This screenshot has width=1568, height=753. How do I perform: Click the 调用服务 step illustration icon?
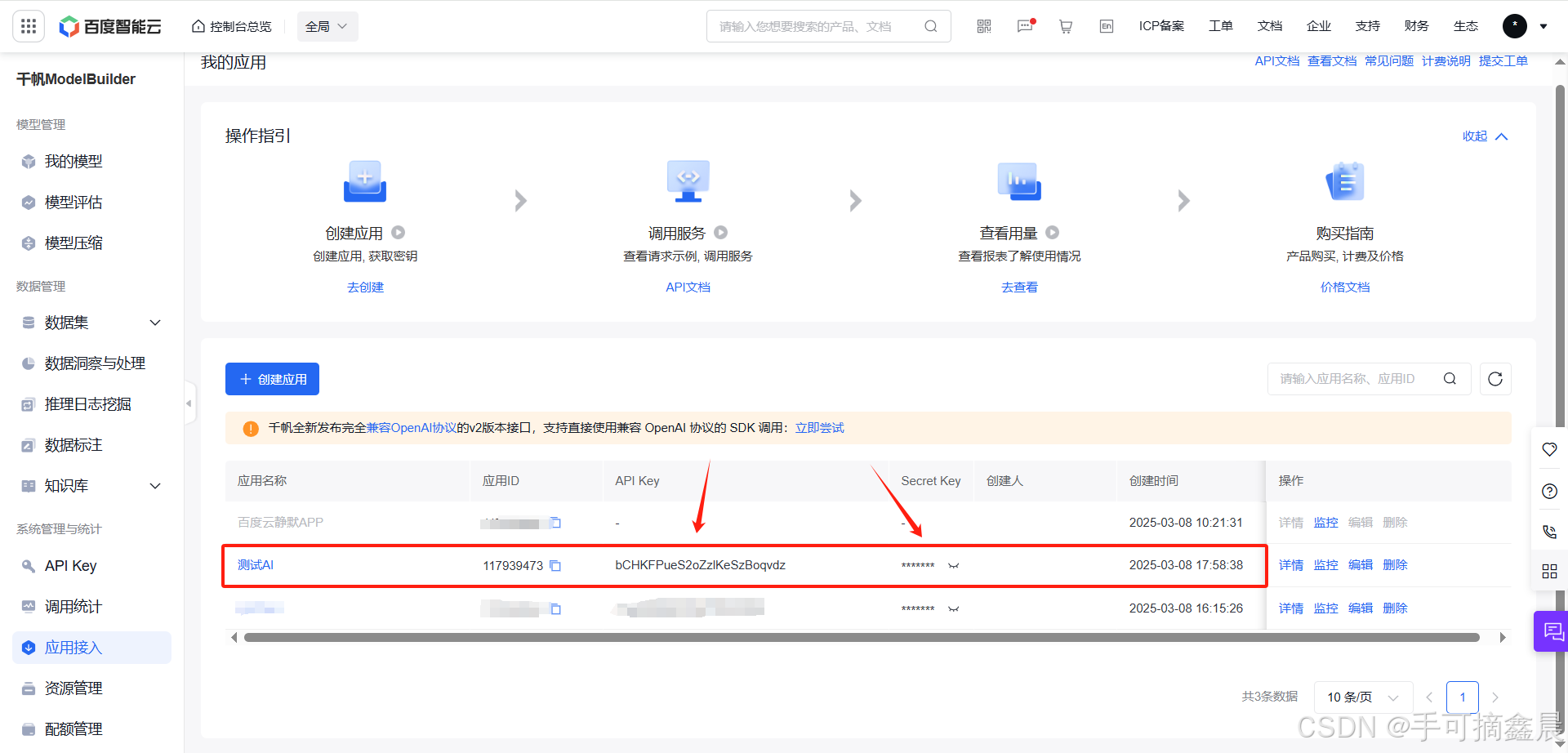[688, 181]
